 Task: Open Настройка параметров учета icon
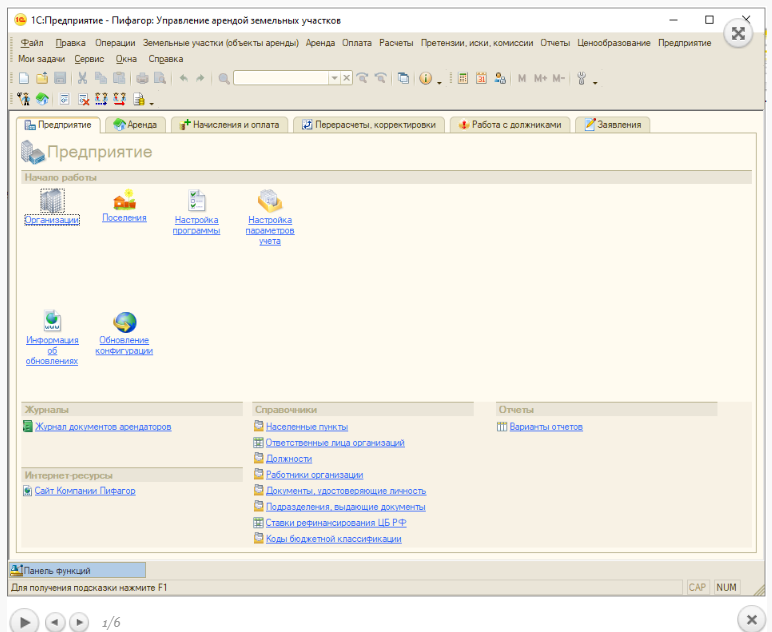point(270,200)
